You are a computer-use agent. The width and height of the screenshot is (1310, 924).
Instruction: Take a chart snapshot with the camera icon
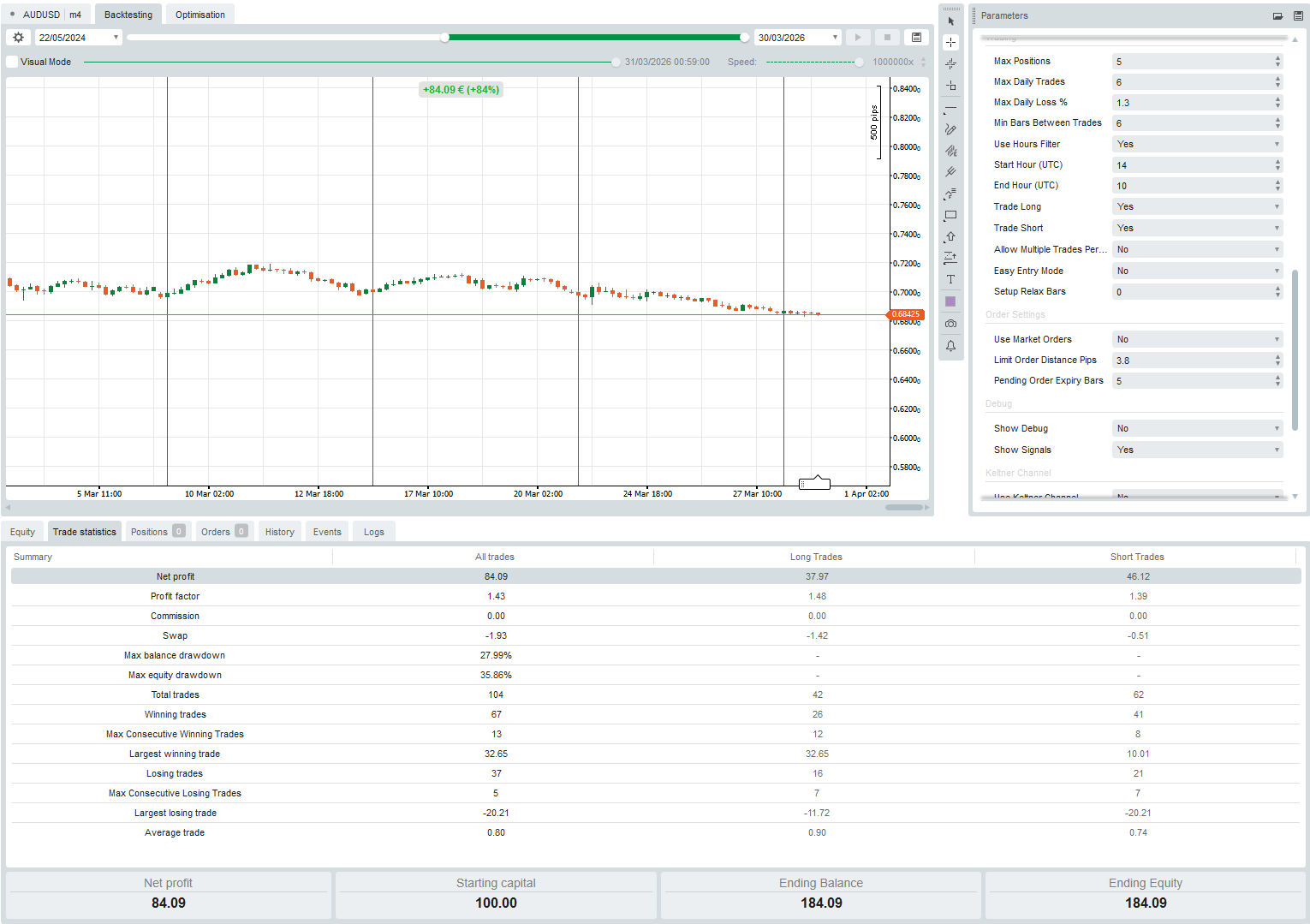coord(950,323)
